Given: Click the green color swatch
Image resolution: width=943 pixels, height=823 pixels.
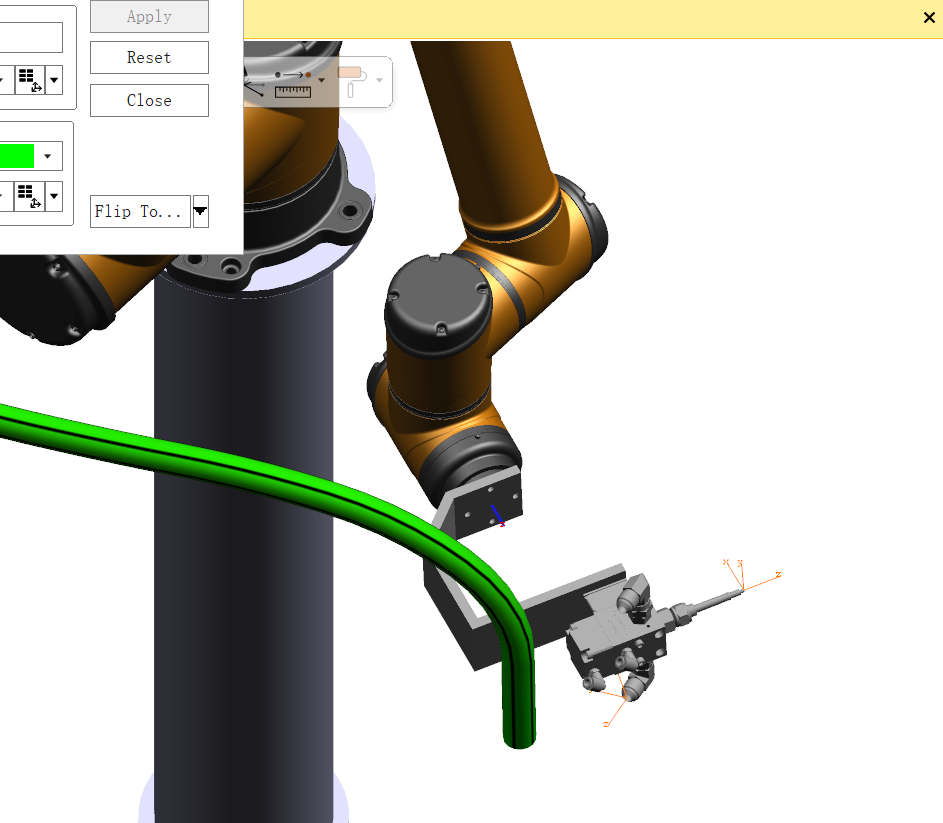Looking at the screenshot, I should 17,156.
